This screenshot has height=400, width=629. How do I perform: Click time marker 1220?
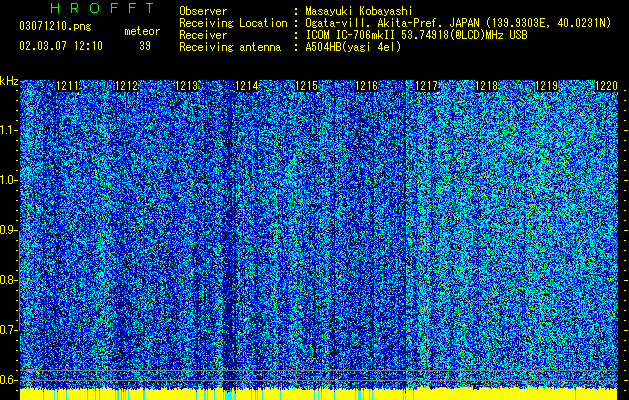(606, 86)
